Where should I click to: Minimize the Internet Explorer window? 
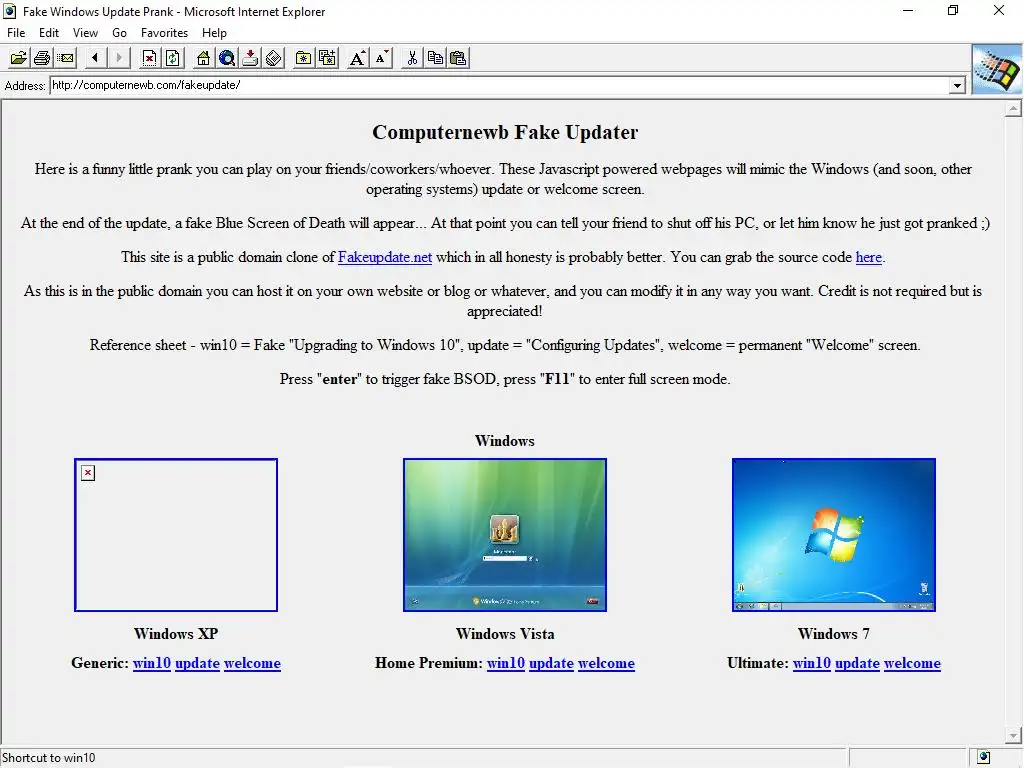[x=908, y=10]
